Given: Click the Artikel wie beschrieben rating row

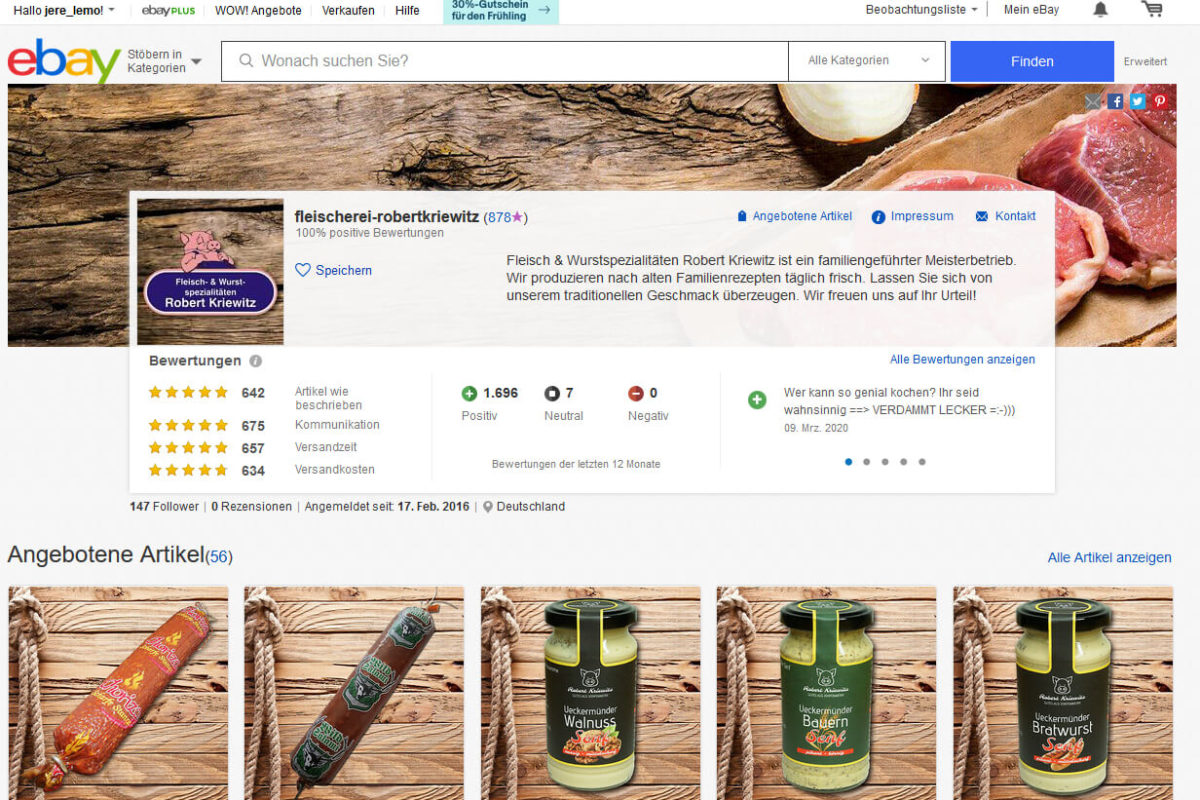Looking at the screenshot, I should coord(256,397).
